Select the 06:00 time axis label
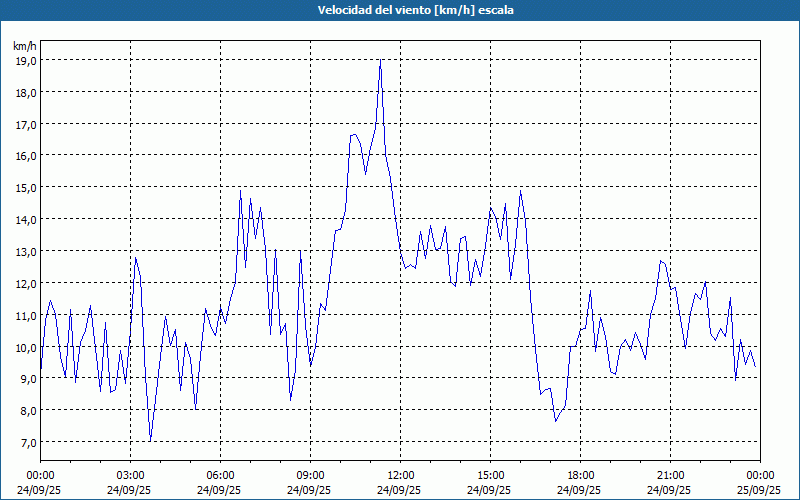 [220, 475]
